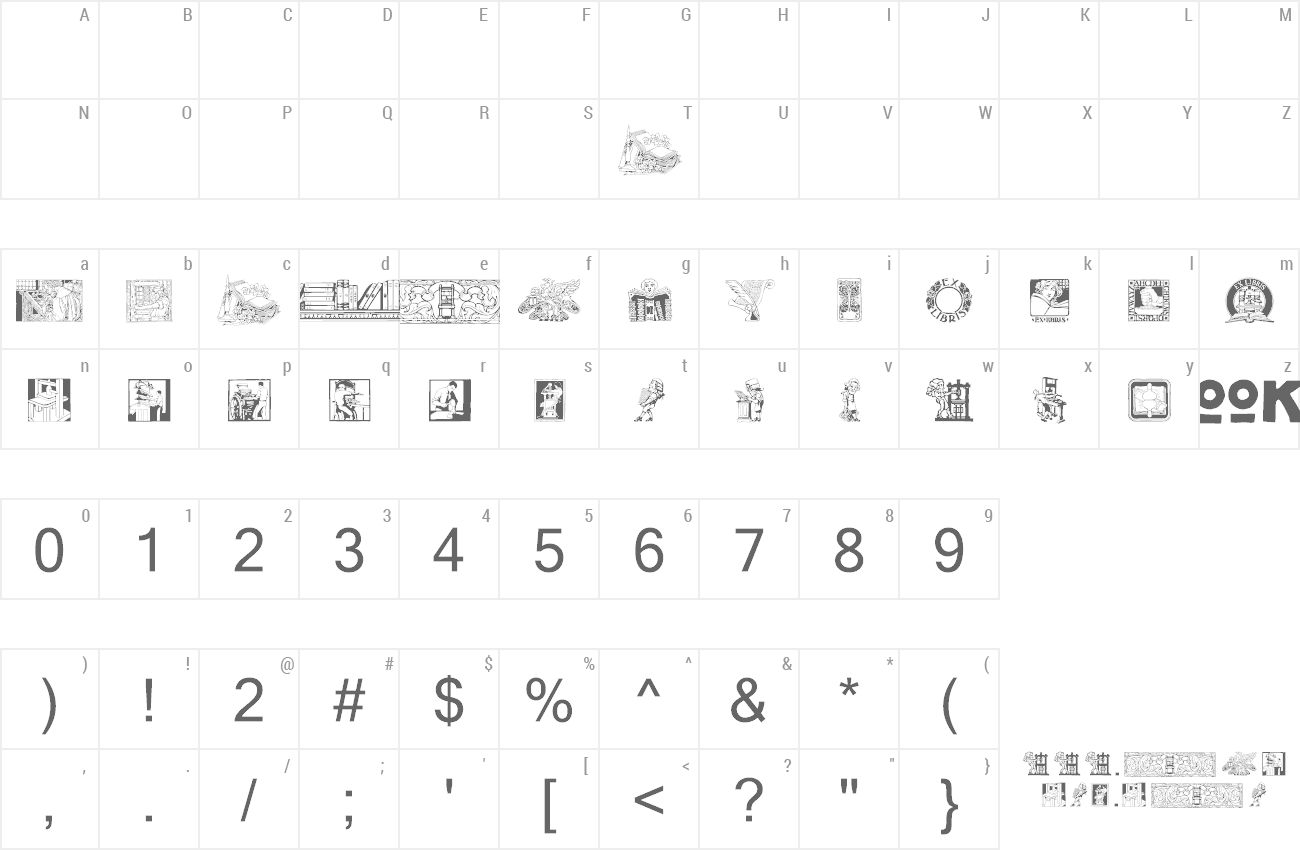Click the bookshelf ornament glyph for 'd'
The image size is (1300, 850).
point(350,300)
